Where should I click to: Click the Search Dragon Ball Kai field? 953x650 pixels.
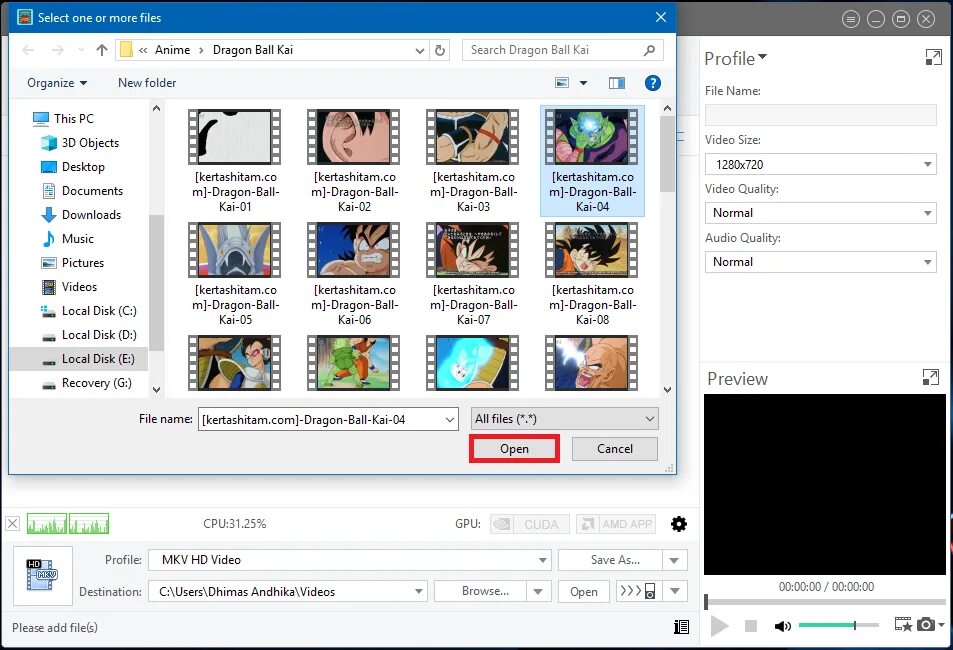pyautogui.click(x=562, y=50)
